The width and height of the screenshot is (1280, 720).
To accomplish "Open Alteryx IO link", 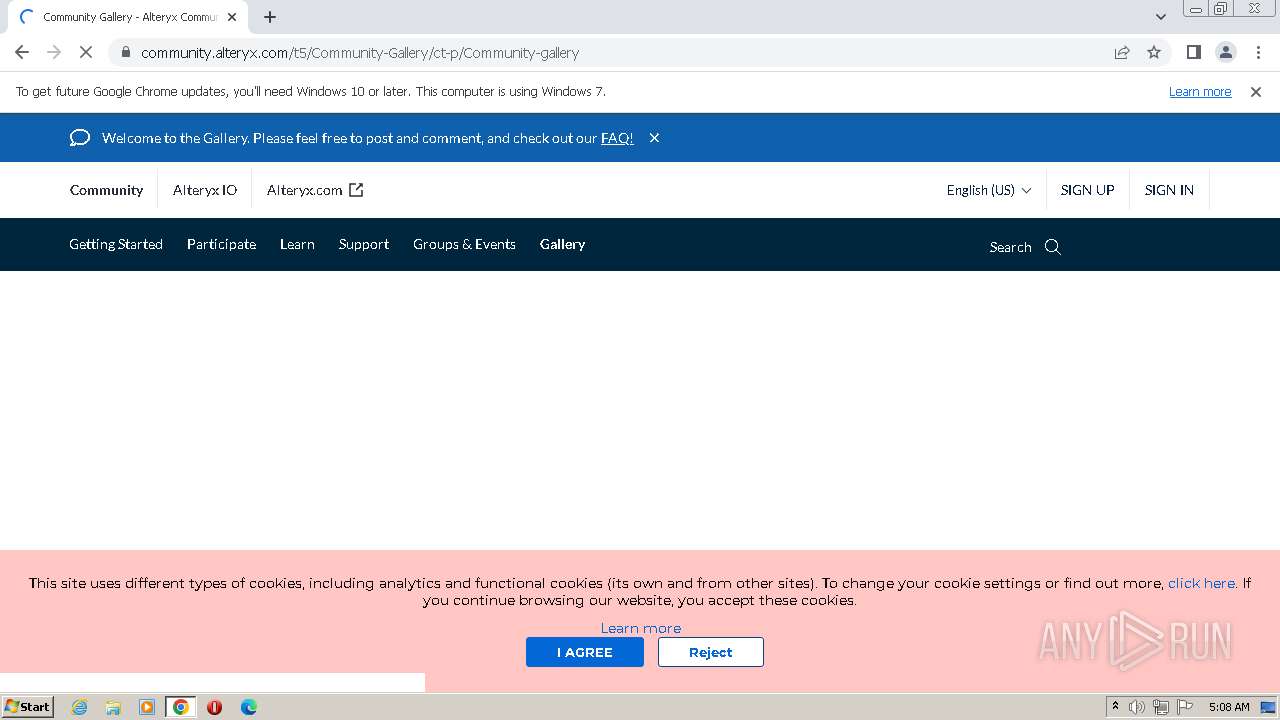I will click(205, 190).
